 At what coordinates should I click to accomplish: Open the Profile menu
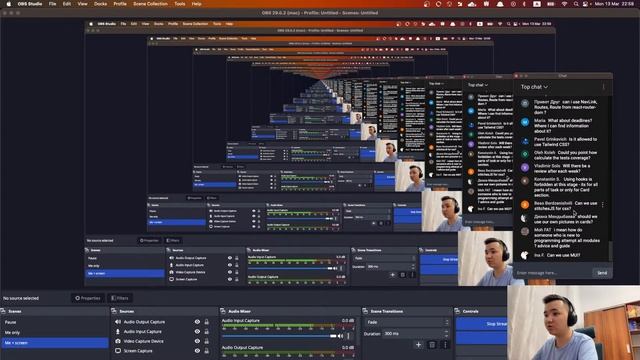tap(120, 4)
